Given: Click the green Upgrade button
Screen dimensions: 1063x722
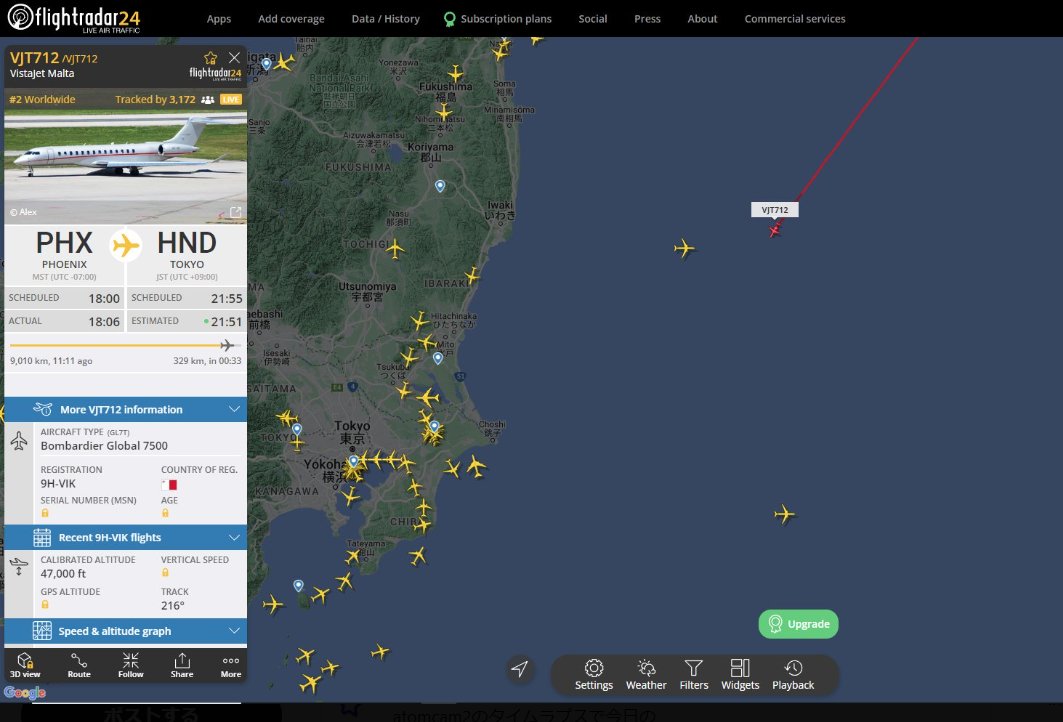Looking at the screenshot, I should click(798, 624).
